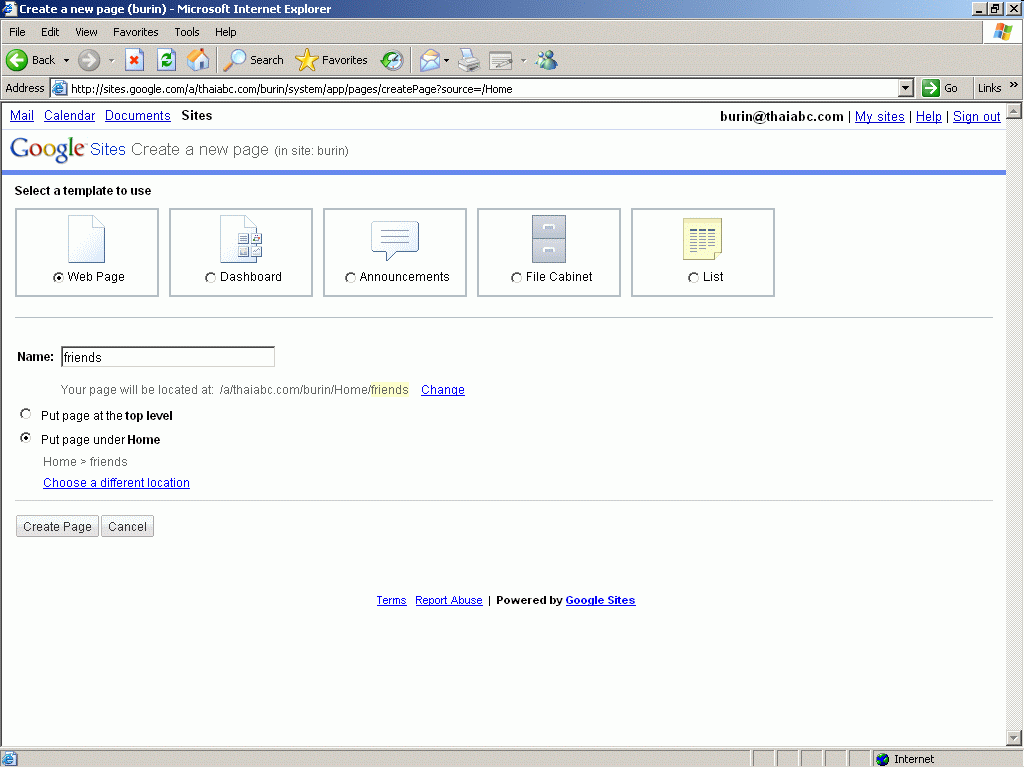Open the History icon in toolbar
This screenshot has width=1024, height=768.
(391, 60)
